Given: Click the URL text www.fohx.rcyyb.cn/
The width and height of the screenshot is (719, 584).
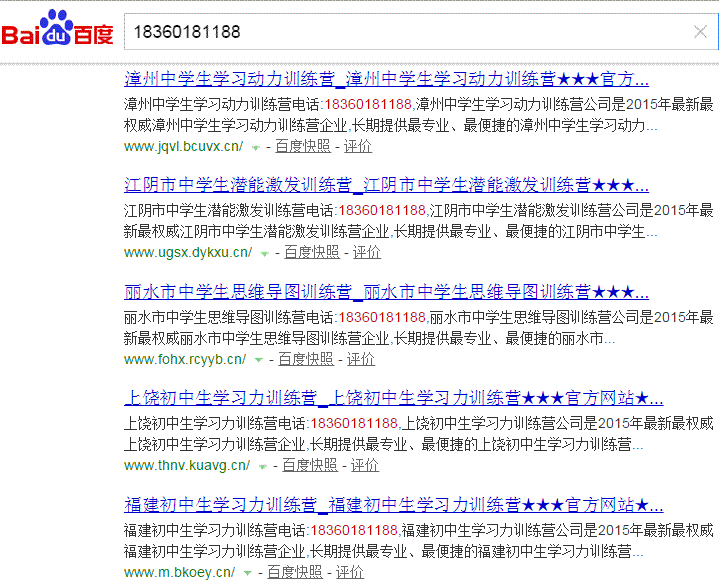Looking at the screenshot, I should [x=185, y=359].
